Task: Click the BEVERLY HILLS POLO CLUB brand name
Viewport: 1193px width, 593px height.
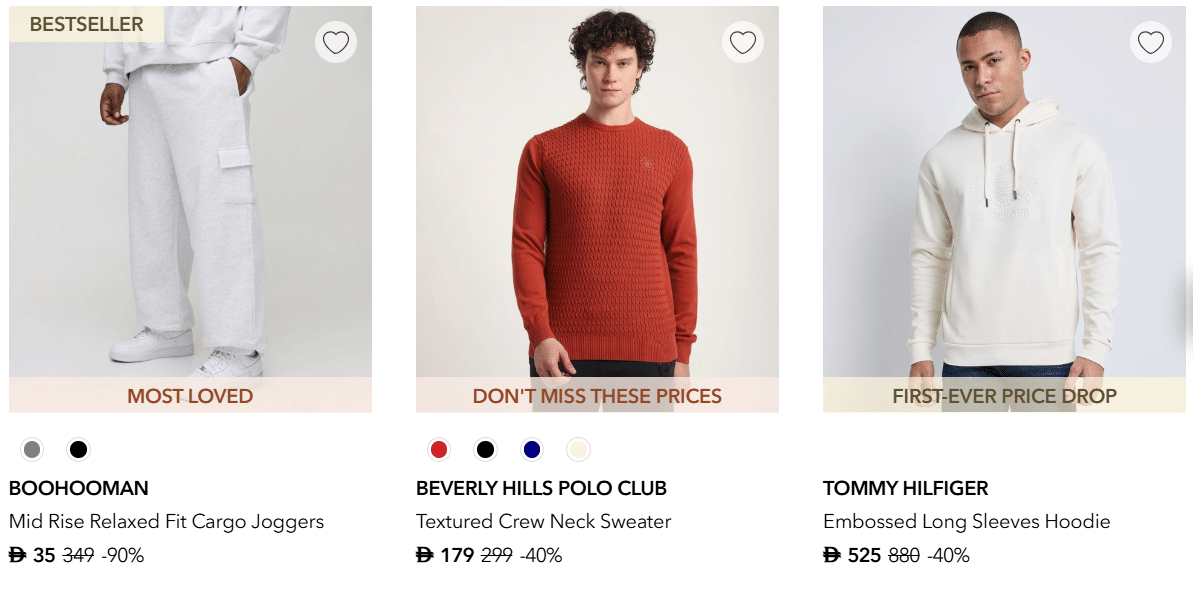Action: coord(541,489)
